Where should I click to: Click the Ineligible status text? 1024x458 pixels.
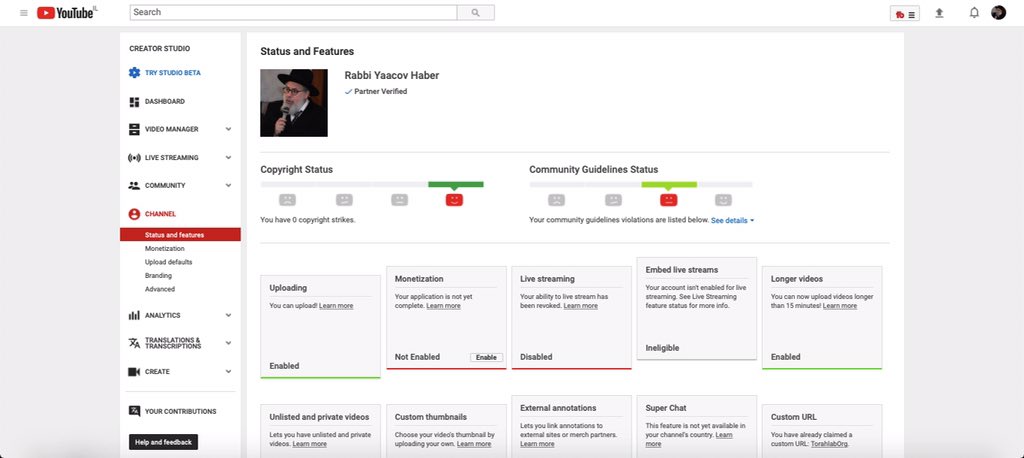point(662,348)
